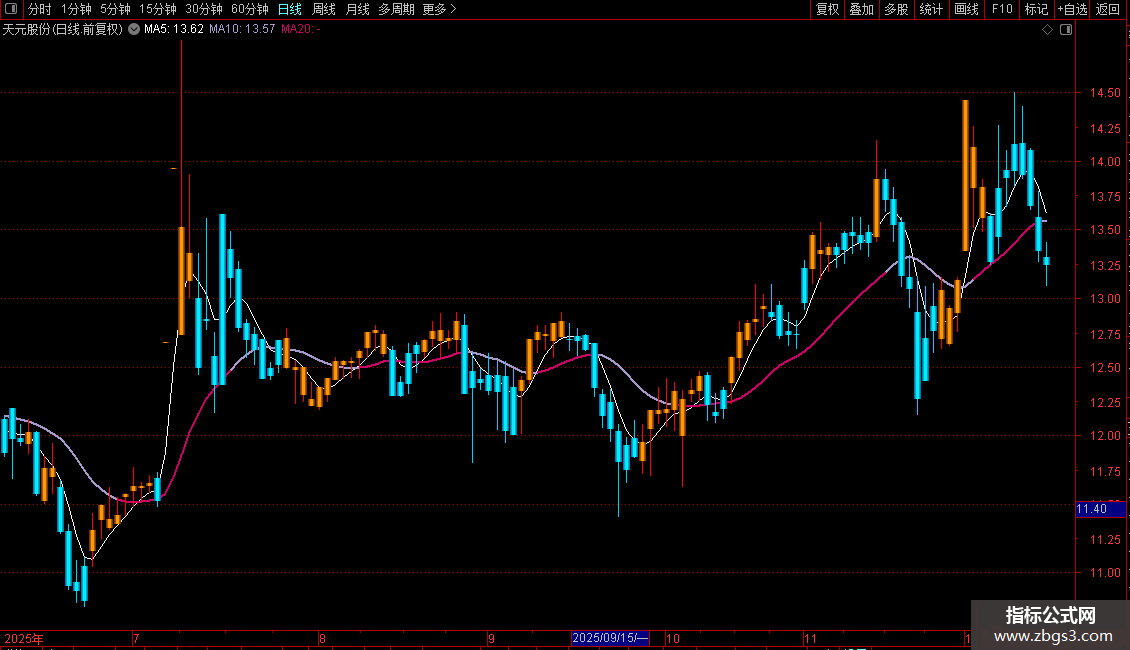1130x650 pixels.
Task: Click the 返回 back button
Action: point(1108,9)
